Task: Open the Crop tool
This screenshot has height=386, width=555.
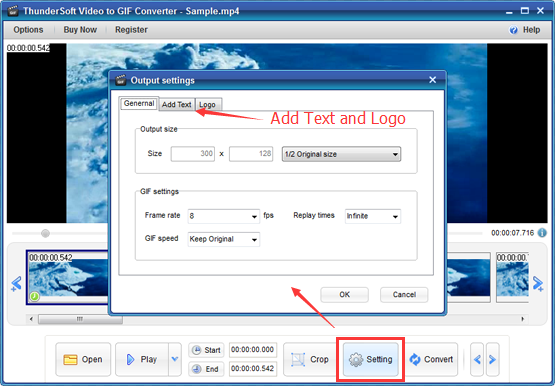Action: (x=309, y=359)
